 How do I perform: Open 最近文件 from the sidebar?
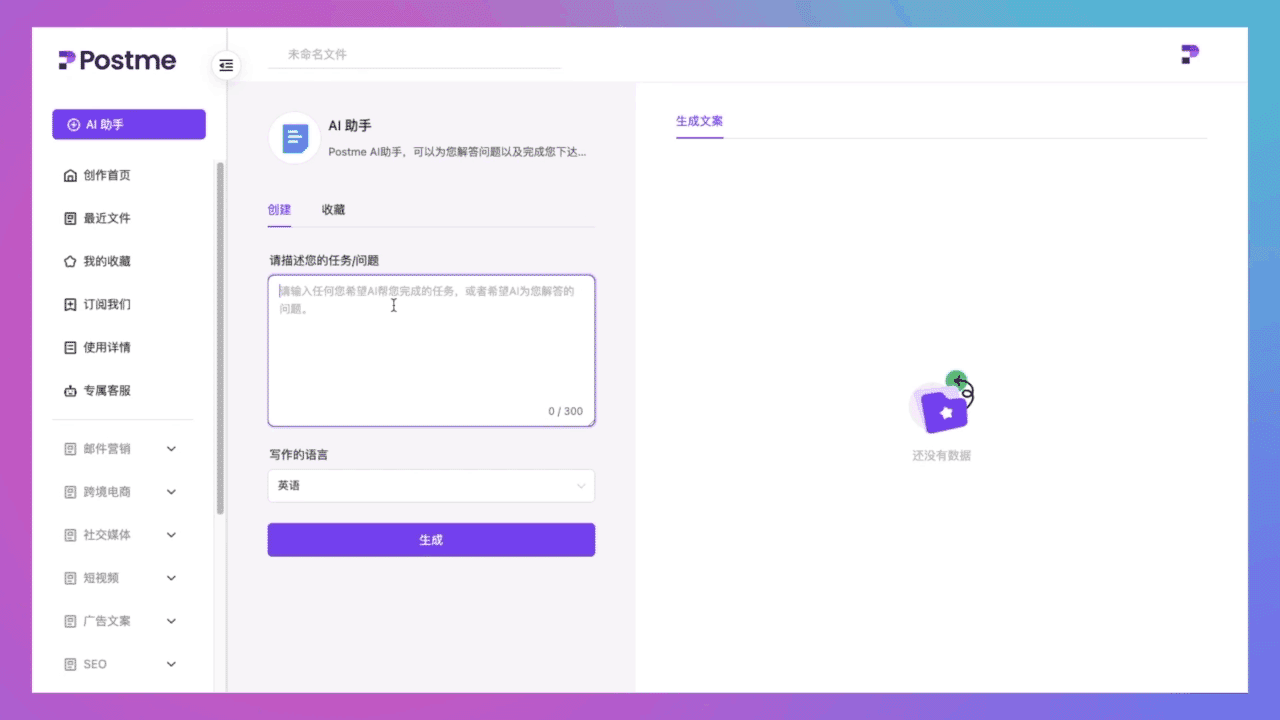tap(103, 218)
